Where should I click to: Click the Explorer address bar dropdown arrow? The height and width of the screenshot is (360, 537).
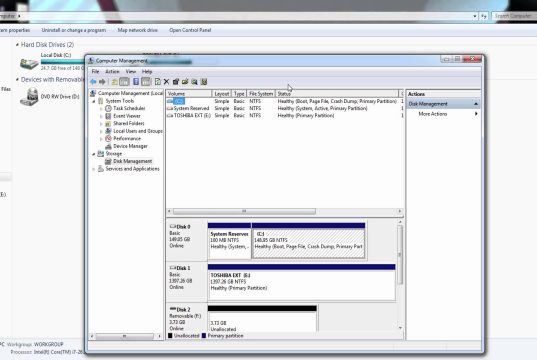[x=475, y=16]
